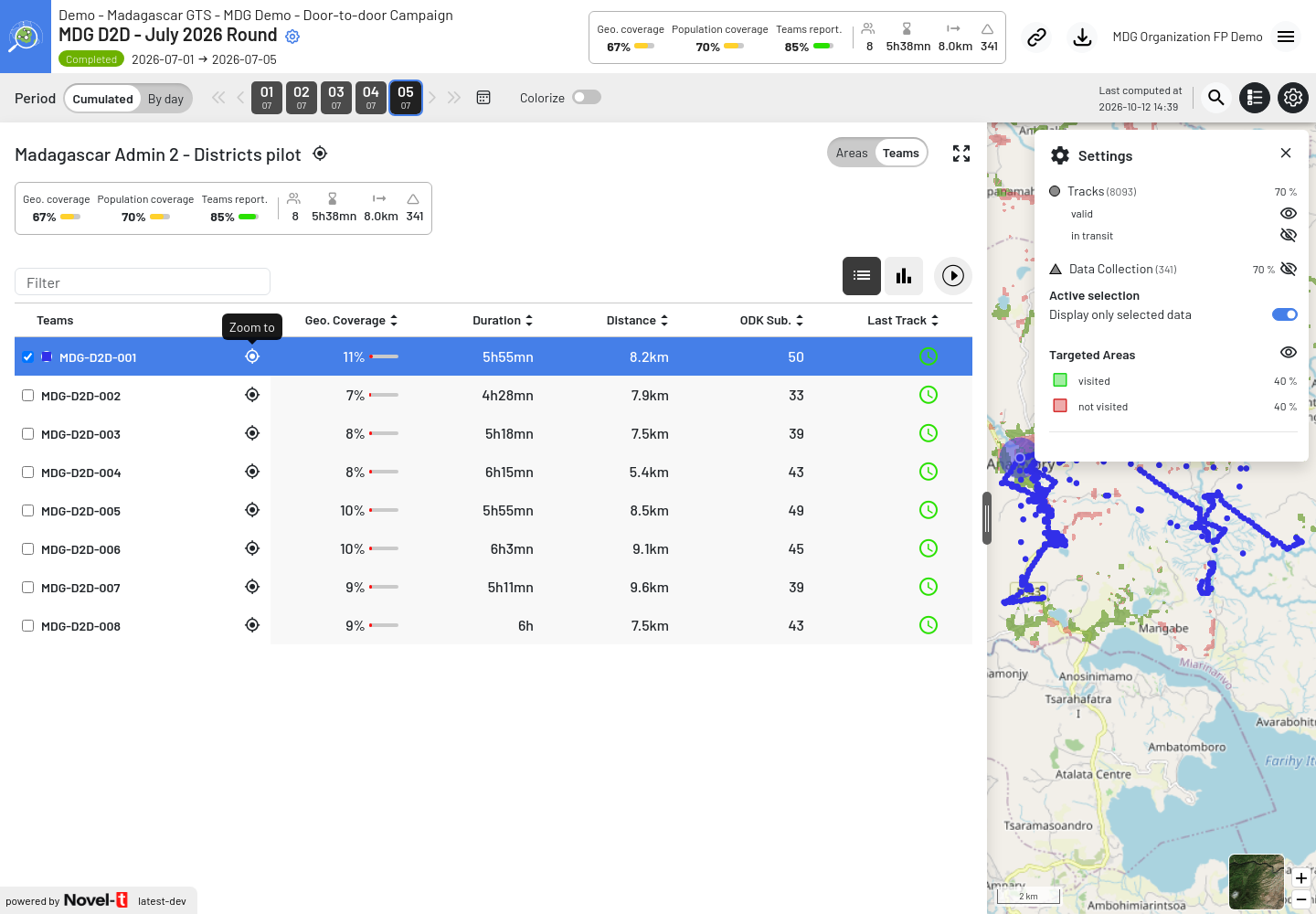
Task: Open the calendar date picker
Action: (x=483, y=98)
